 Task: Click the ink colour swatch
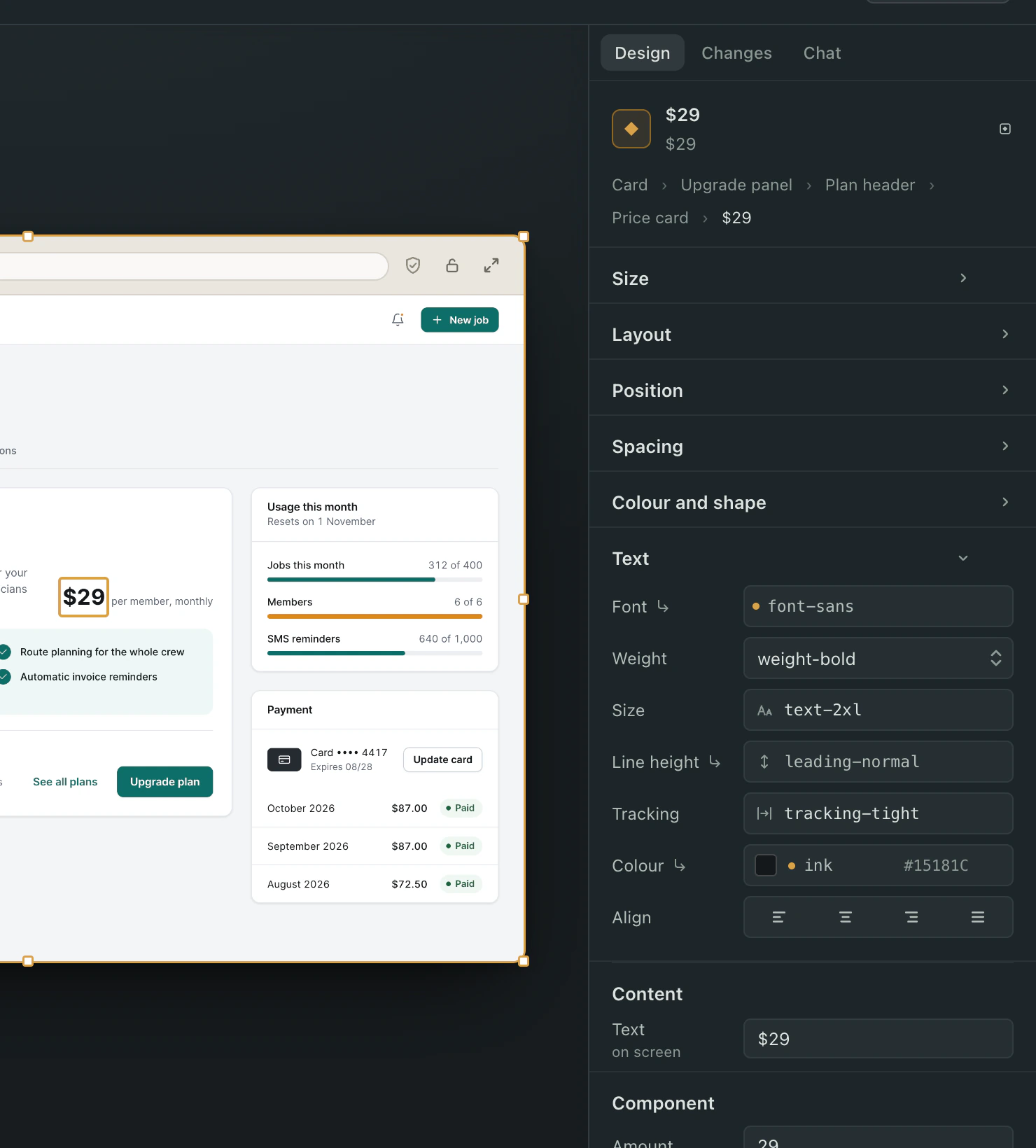click(766, 865)
